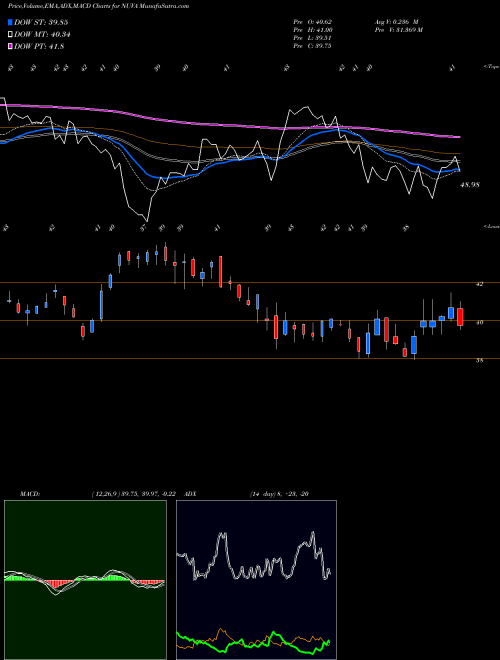500x660 pixels.
Task: Open the ADX indicator thumbnail chart
Action: [256, 580]
